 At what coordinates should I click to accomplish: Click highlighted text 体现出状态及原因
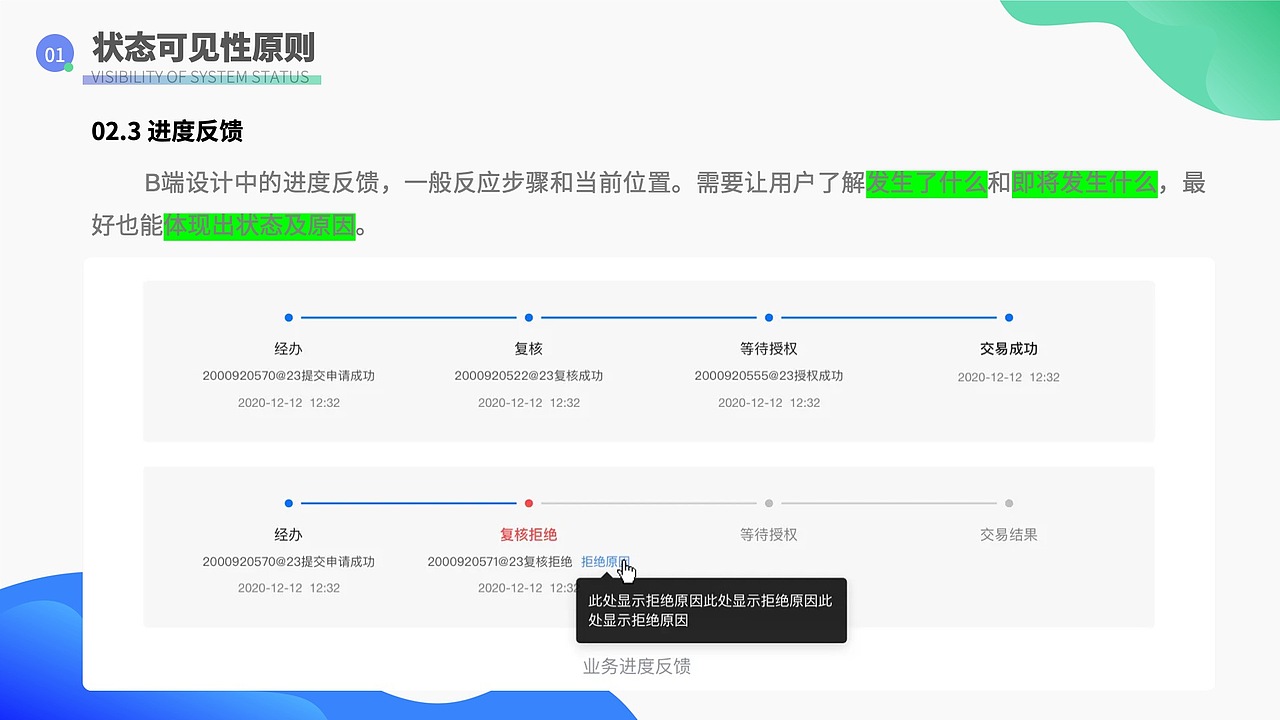coord(260,226)
